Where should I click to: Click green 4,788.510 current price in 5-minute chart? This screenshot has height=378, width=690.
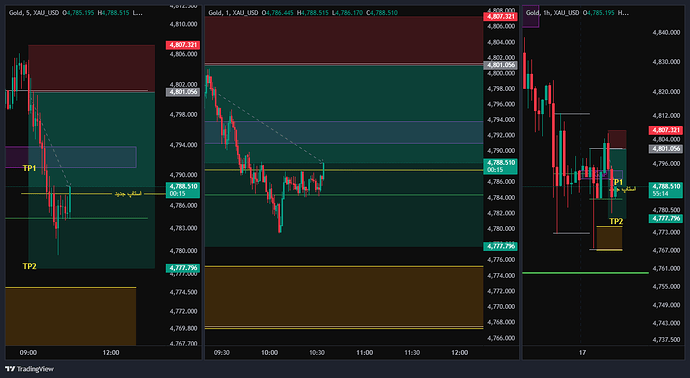pyautogui.click(x=183, y=190)
